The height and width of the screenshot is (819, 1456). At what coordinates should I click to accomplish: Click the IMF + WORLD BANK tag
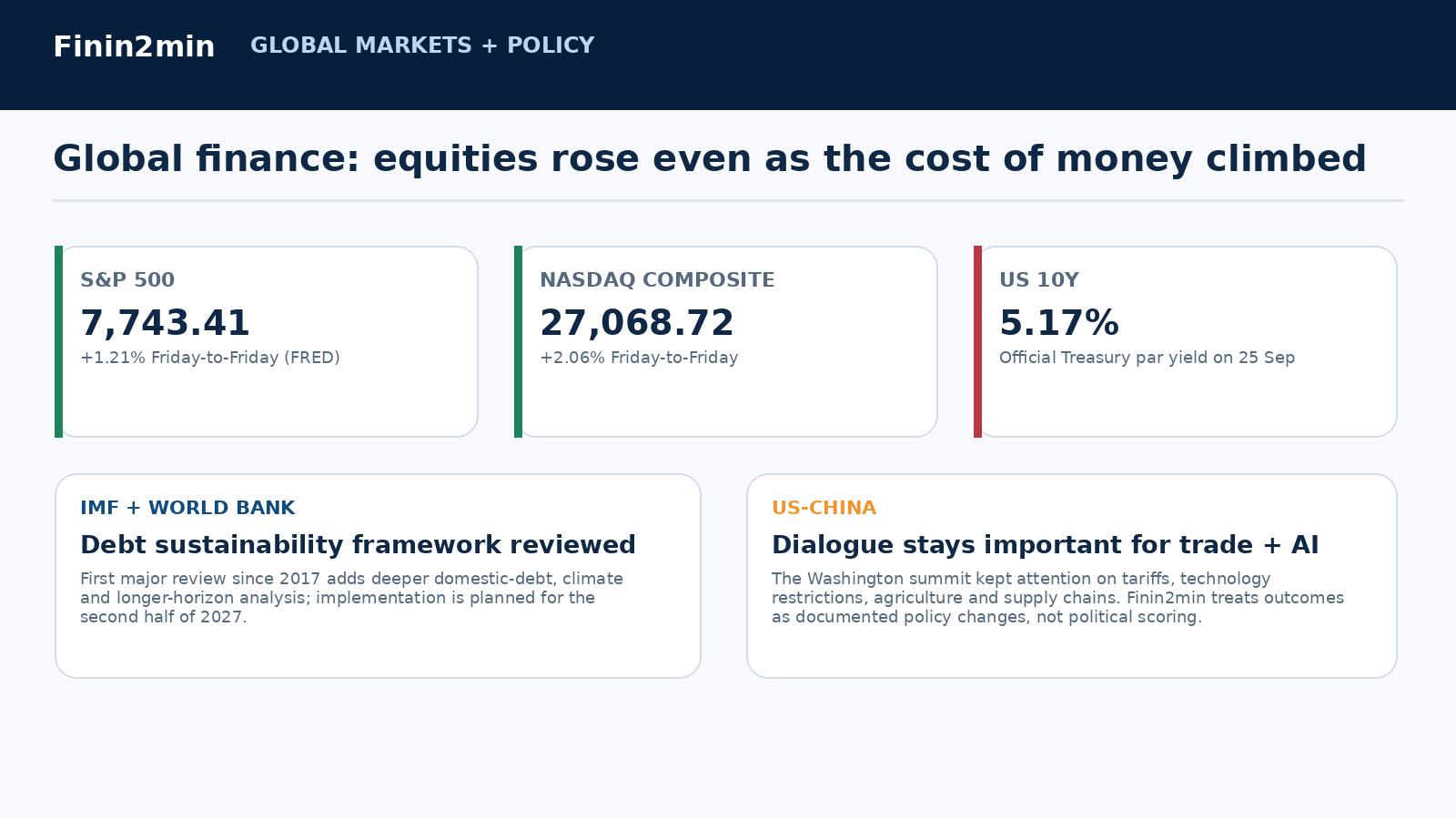tap(187, 508)
